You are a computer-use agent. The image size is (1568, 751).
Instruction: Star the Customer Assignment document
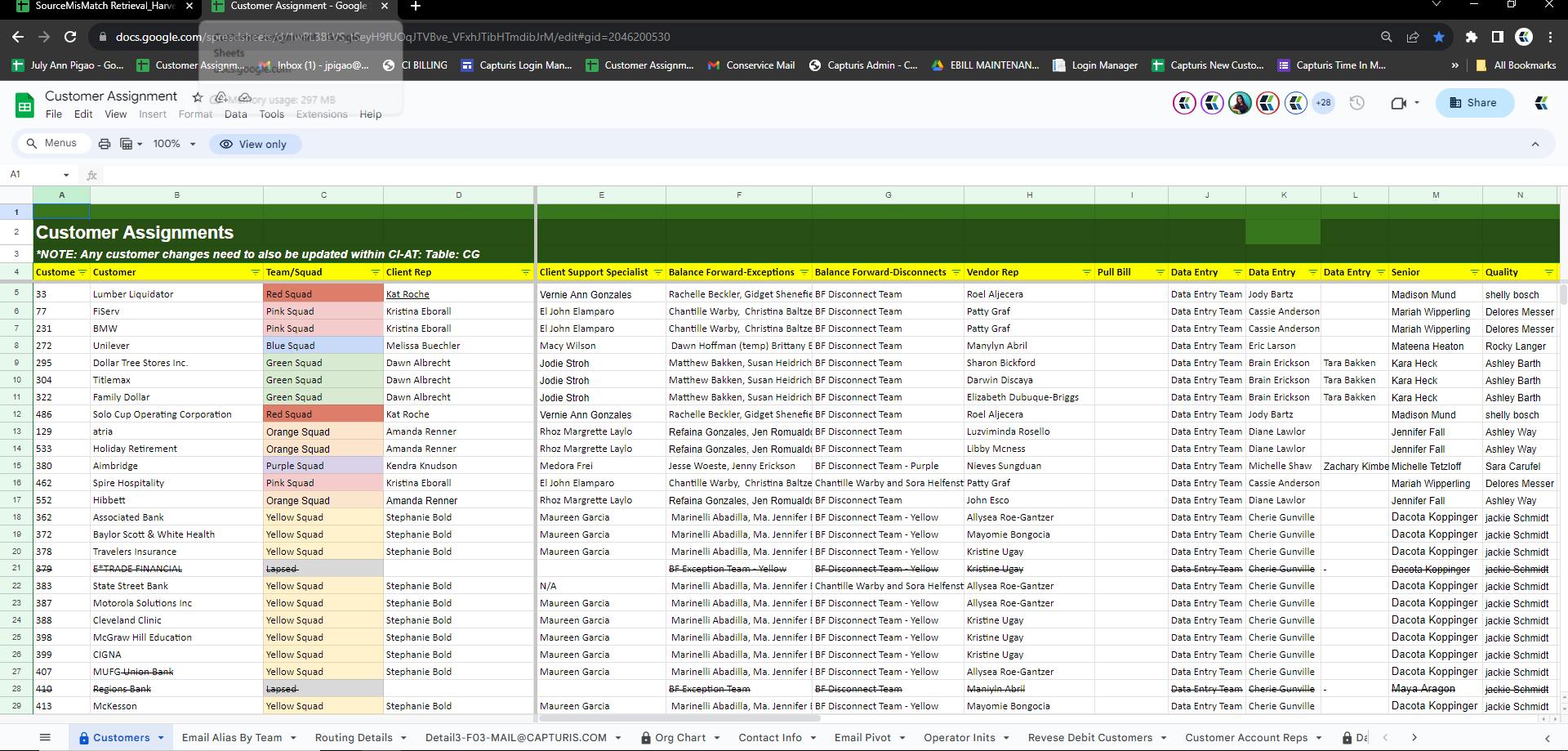pos(198,97)
